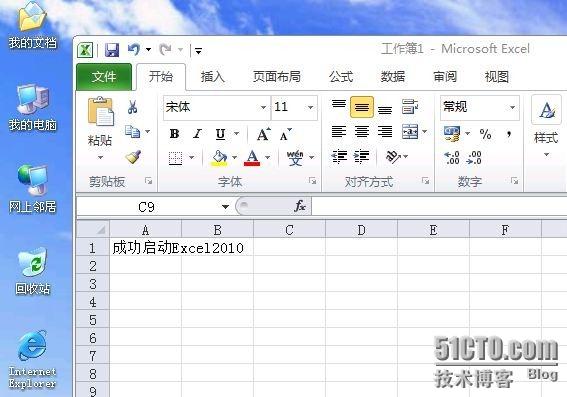The image size is (567, 397).
Task: Cut selection with the scissors icon
Action: (132, 107)
